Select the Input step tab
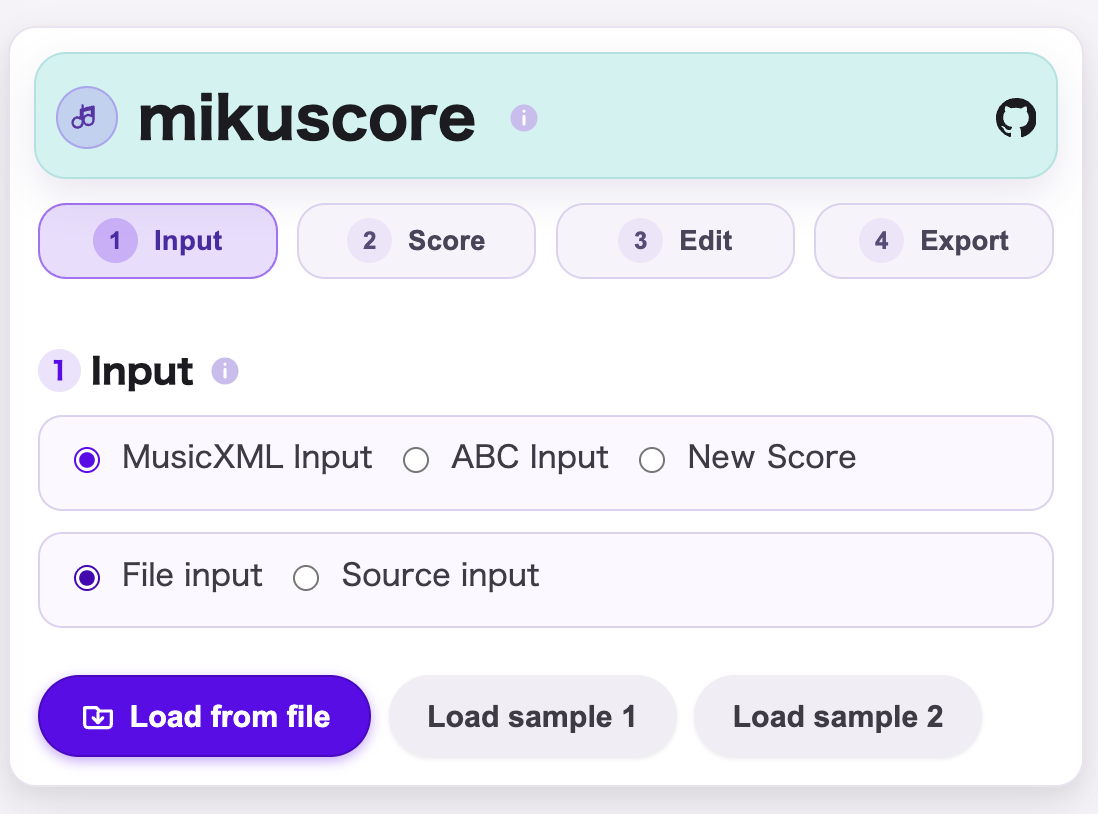This screenshot has width=1098, height=814. click(157, 241)
